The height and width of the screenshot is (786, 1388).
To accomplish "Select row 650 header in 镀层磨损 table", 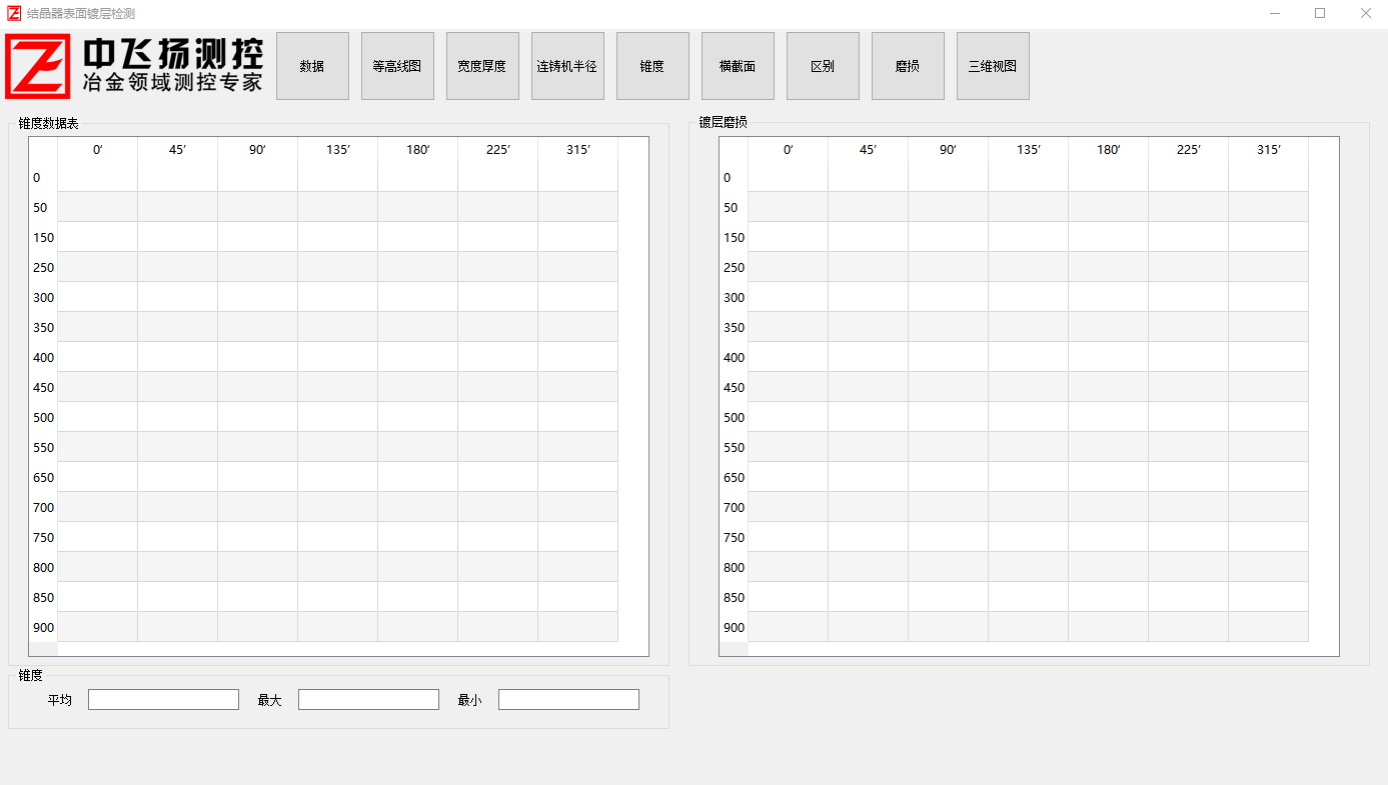I will 733,477.
